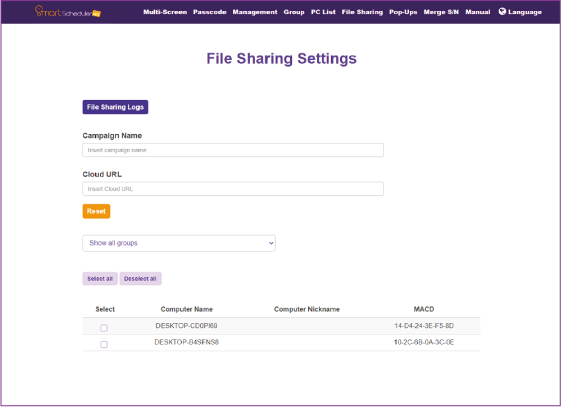This screenshot has height=407, width=561.
Task: Click the Computer Nickname column header
Action: pyautogui.click(x=307, y=309)
